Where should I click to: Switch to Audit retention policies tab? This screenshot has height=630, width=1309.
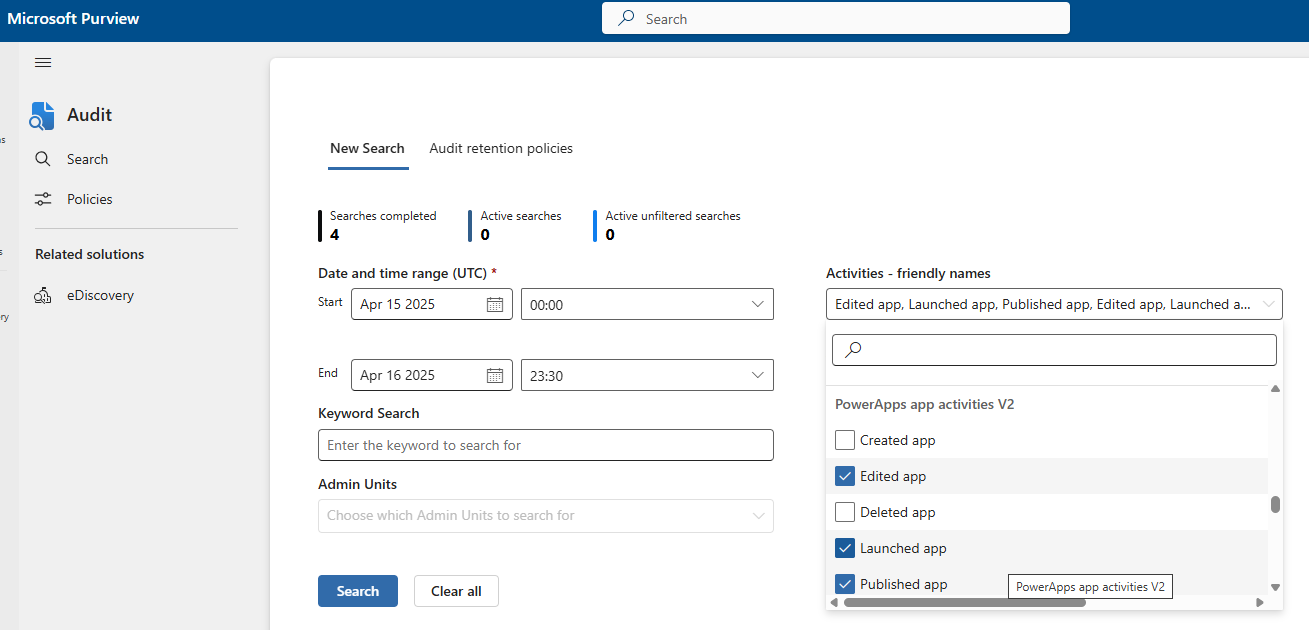501,148
